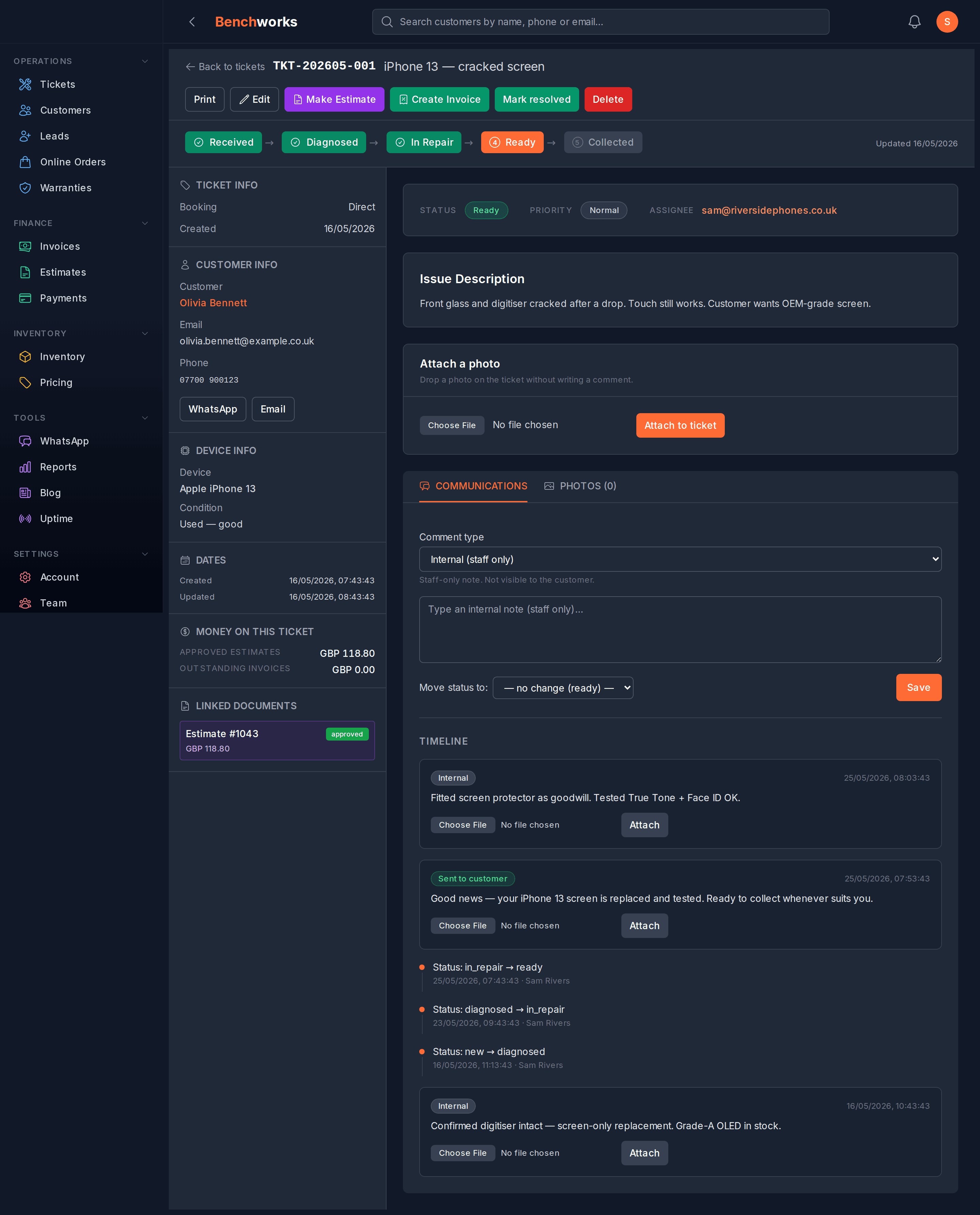Click the notifications bell icon
Screen dimensions: 980x1215
tap(915, 22)
